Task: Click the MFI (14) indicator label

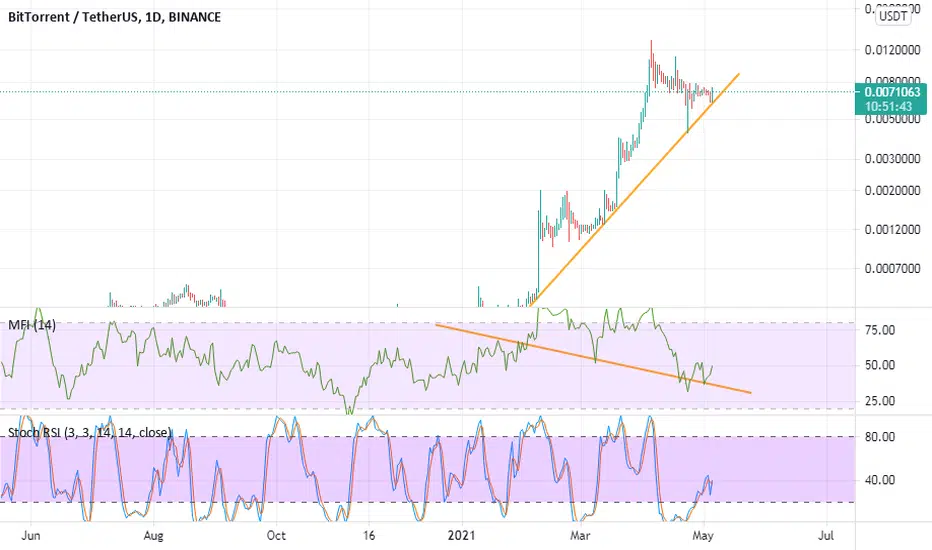Action: tap(32, 325)
